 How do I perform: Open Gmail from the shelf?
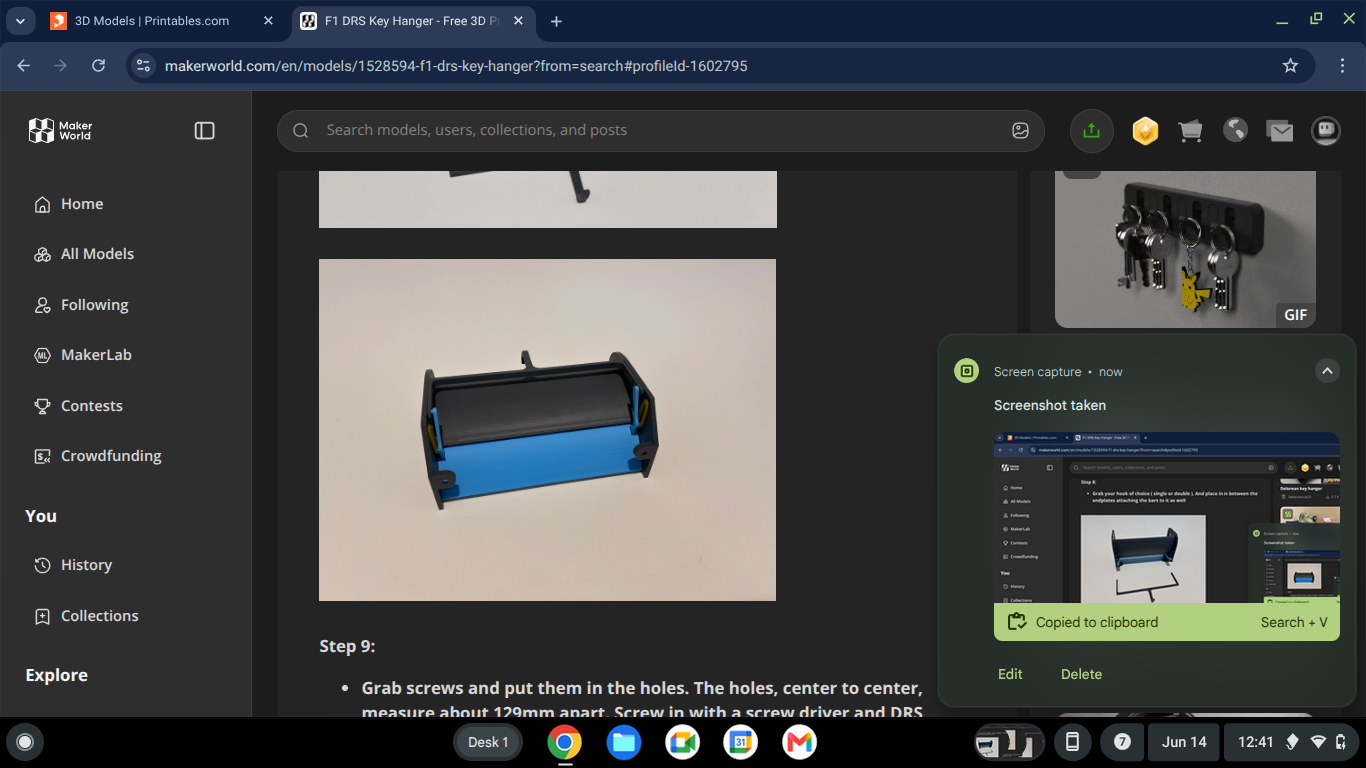(799, 742)
